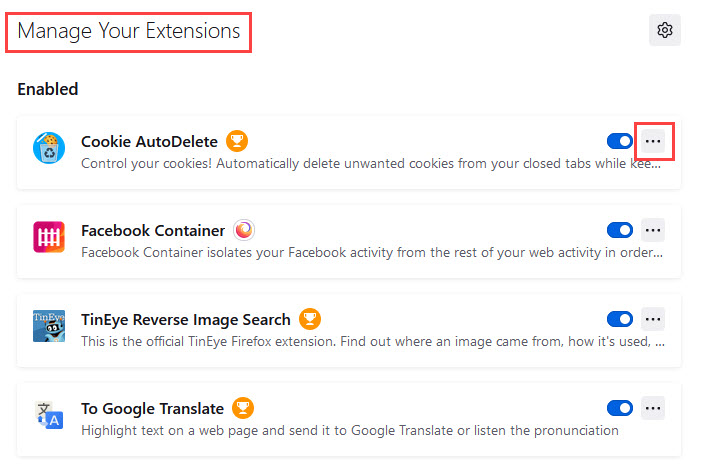Click the TinEye recommended trophy badge

click(310, 320)
